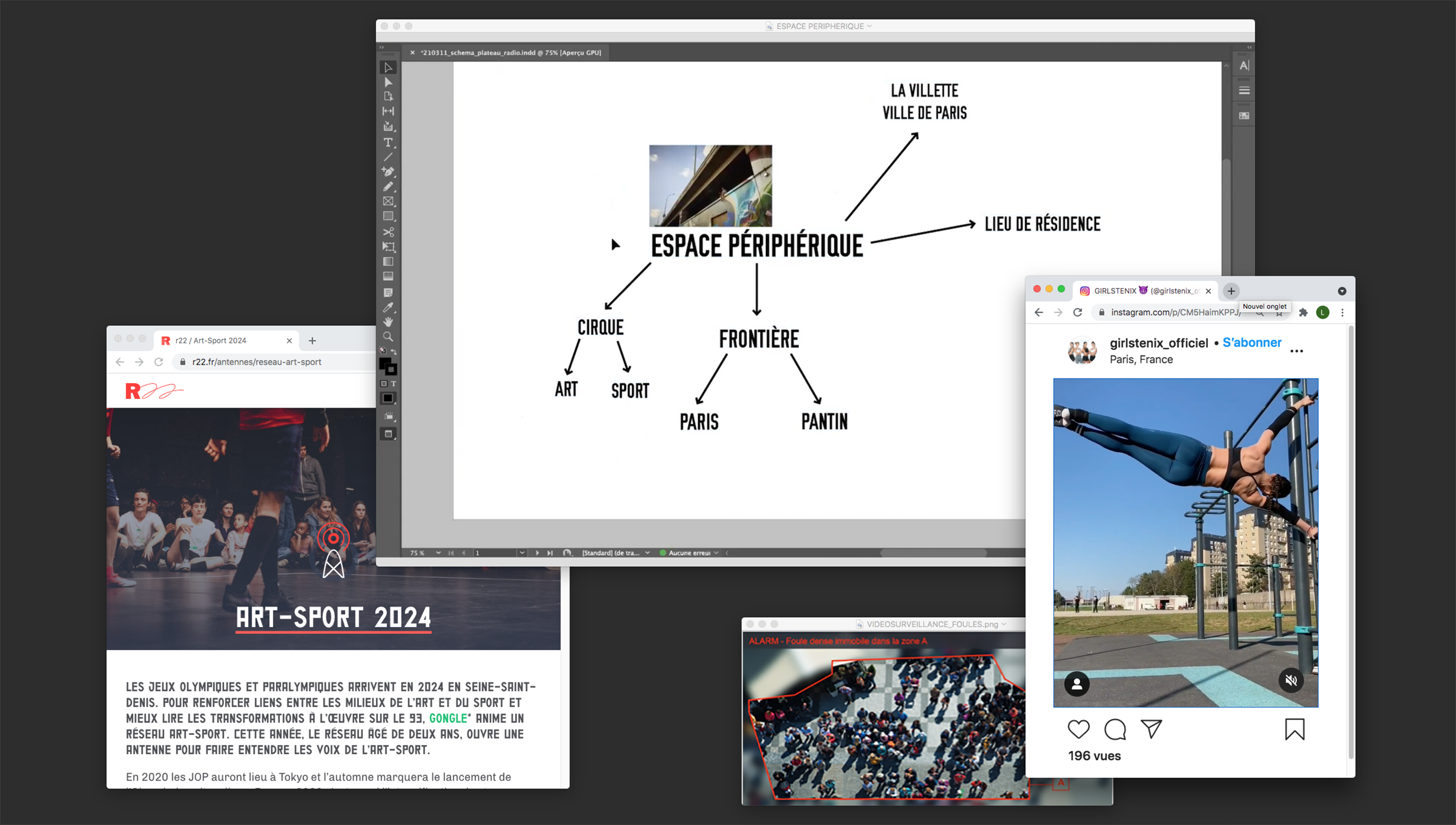
Task: Select the Free Transform tool in InDesign
Action: pos(388,246)
